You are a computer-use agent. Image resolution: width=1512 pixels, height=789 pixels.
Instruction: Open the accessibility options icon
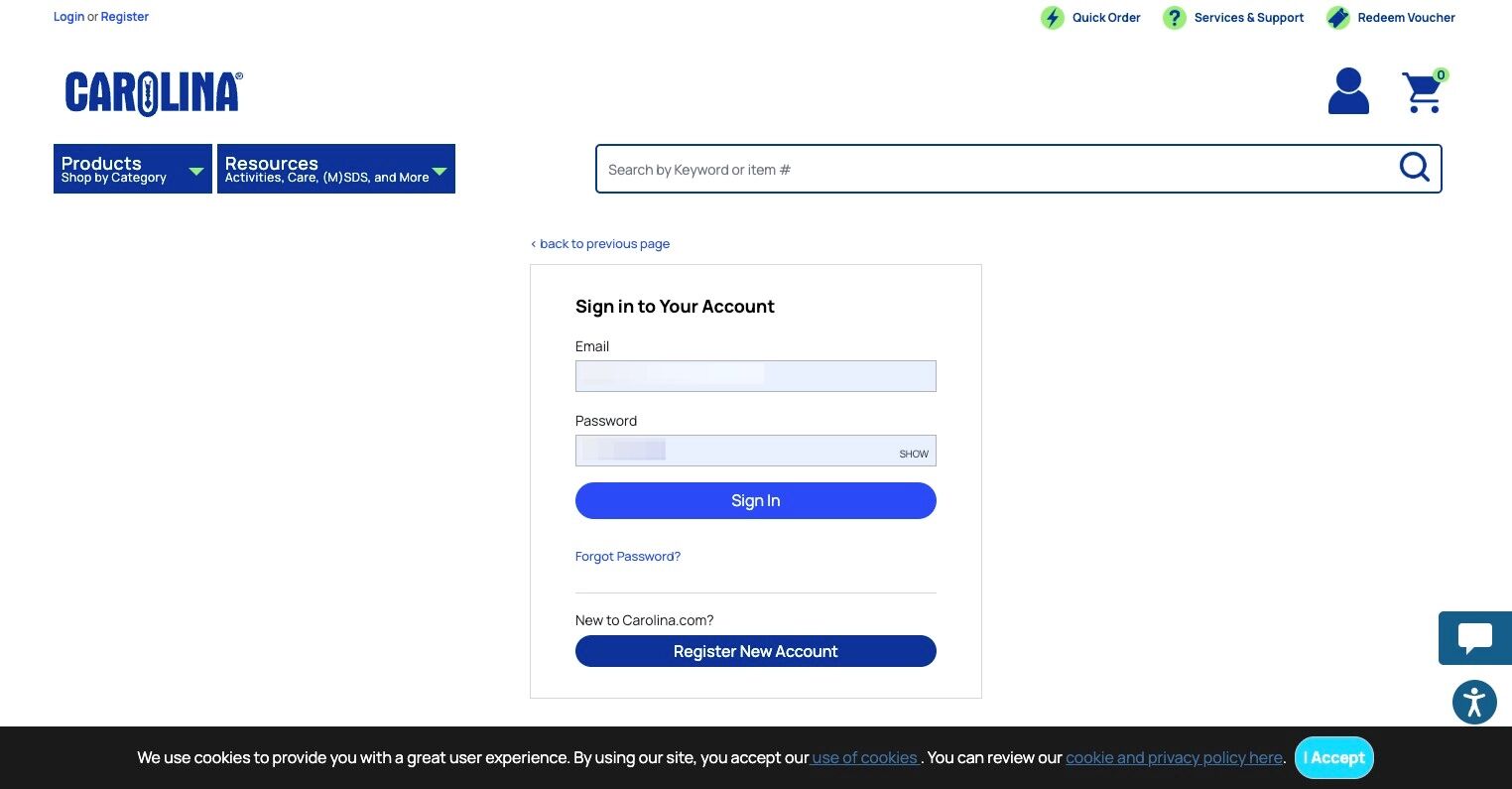coord(1474,703)
